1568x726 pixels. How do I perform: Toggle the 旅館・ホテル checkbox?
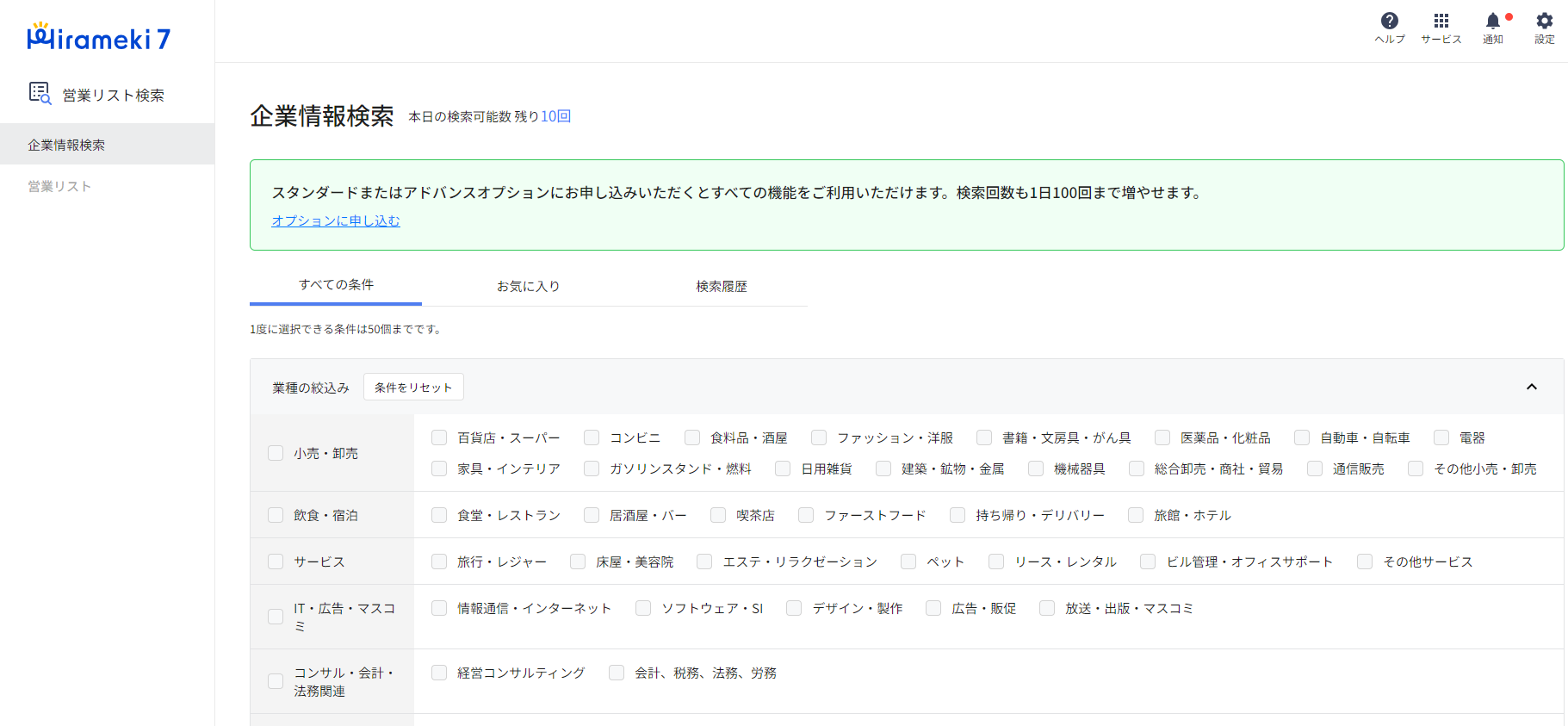1136,515
